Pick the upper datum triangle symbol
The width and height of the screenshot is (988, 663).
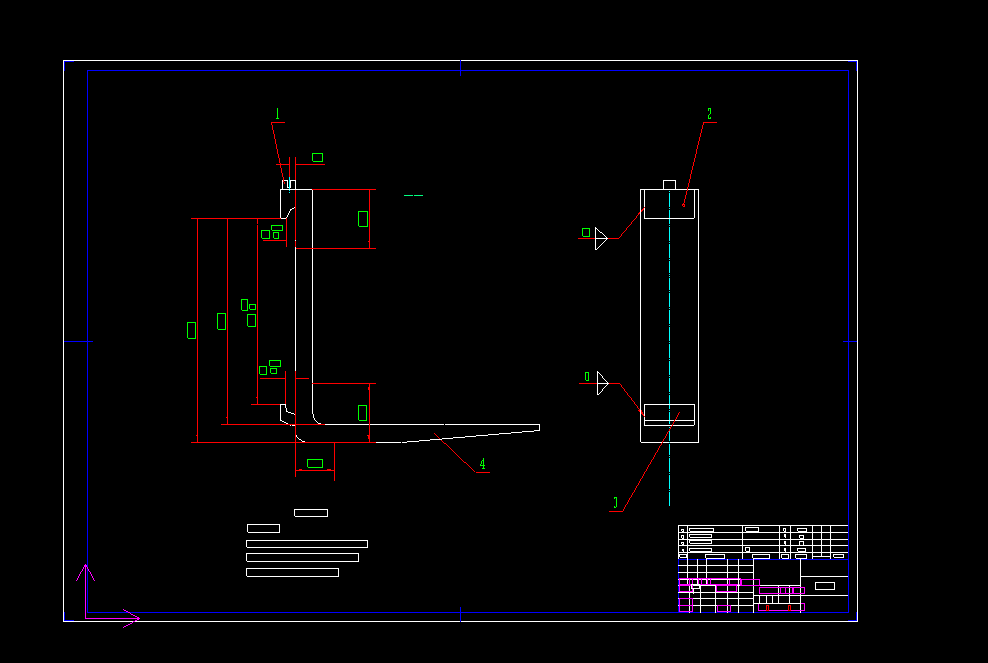(x=601, y=239)
